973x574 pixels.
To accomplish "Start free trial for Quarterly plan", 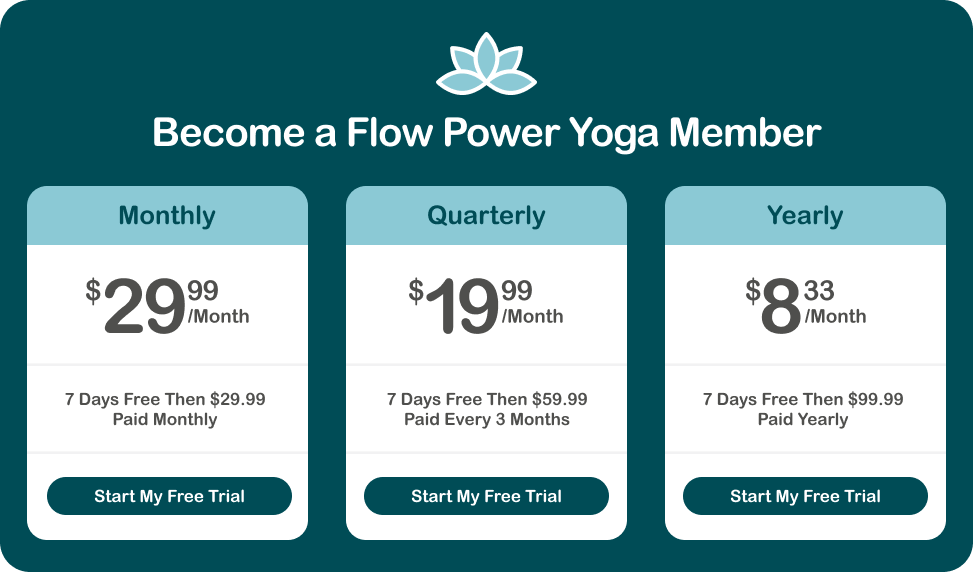I will [x=486, y=496].
